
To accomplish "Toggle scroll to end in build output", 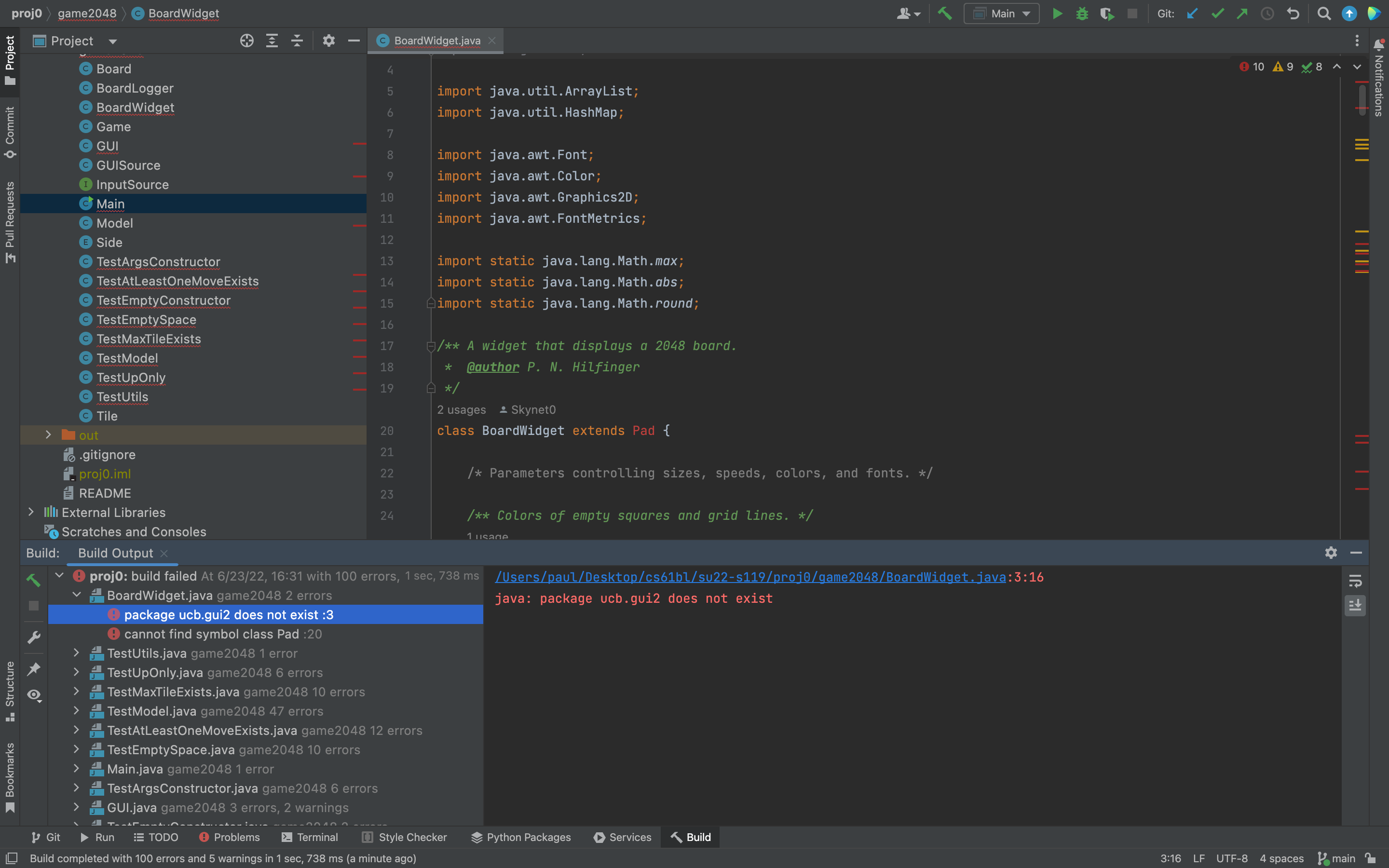I will click(x=1355, y=605).
